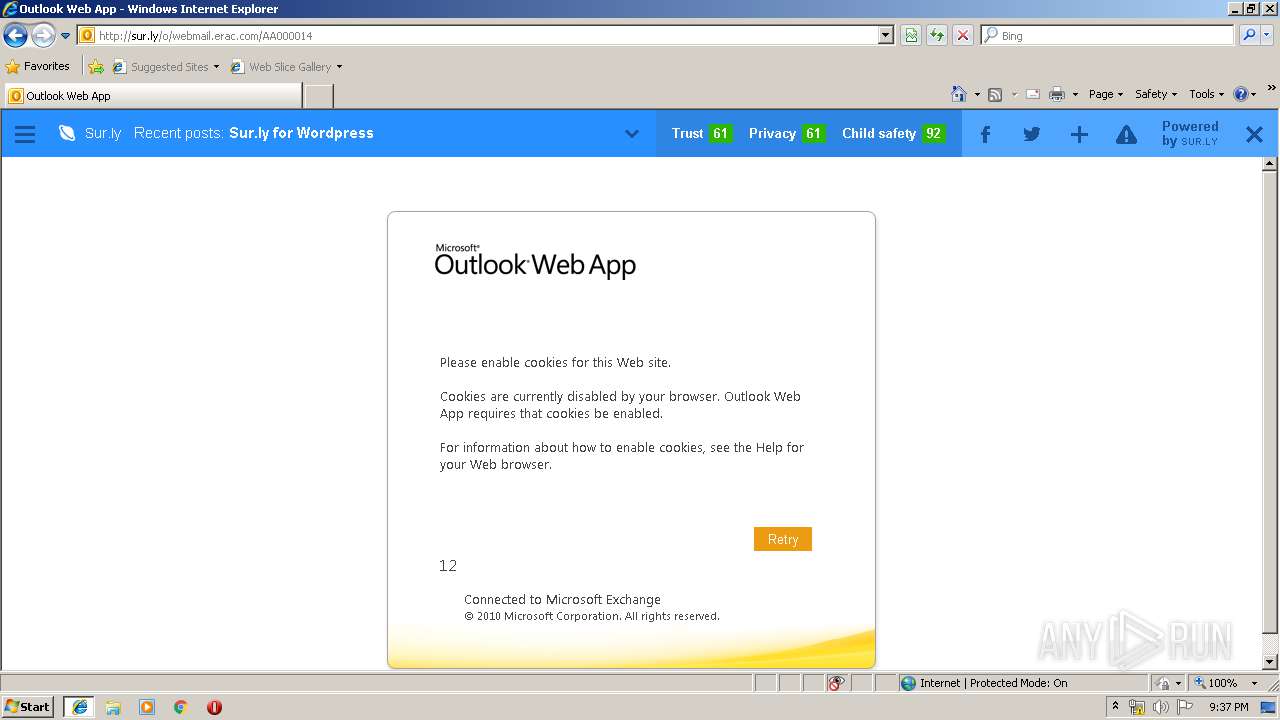Screen dimensions: 1280x720
Task: Show hidden tray icons arrow
Action: 1115,707
